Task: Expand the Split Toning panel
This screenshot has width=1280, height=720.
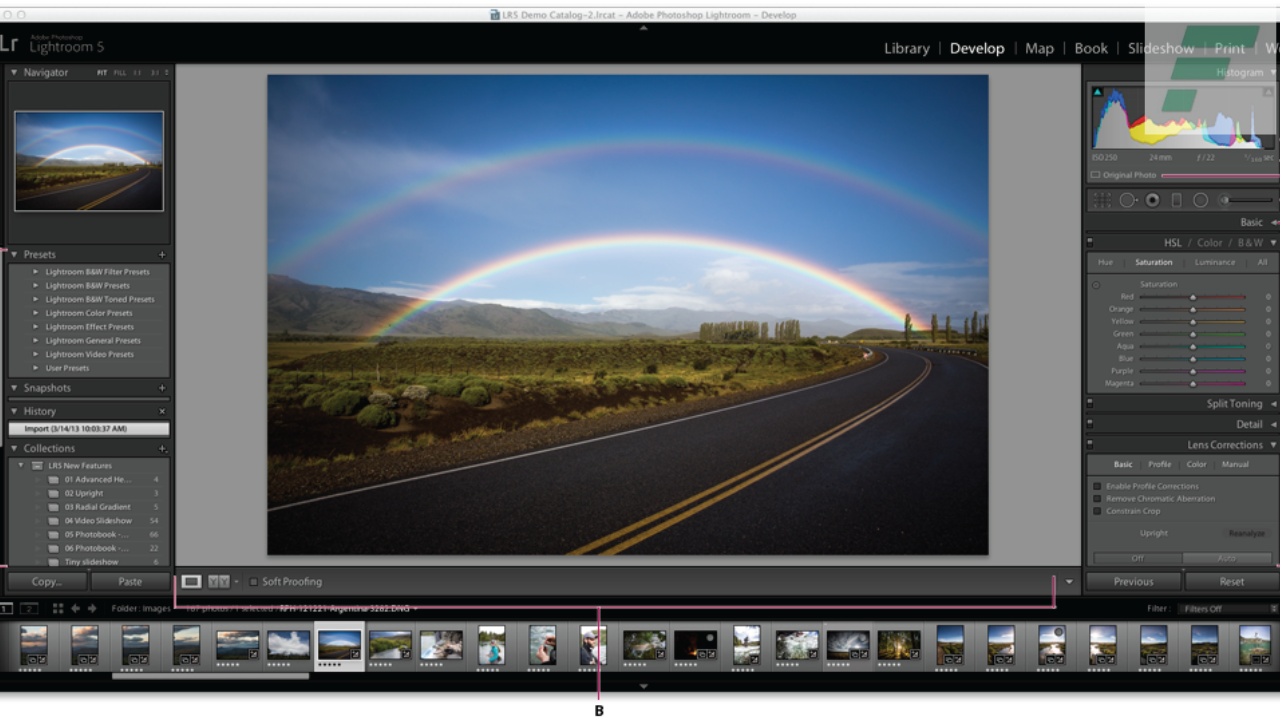Action: click(x=1273, y=404)
